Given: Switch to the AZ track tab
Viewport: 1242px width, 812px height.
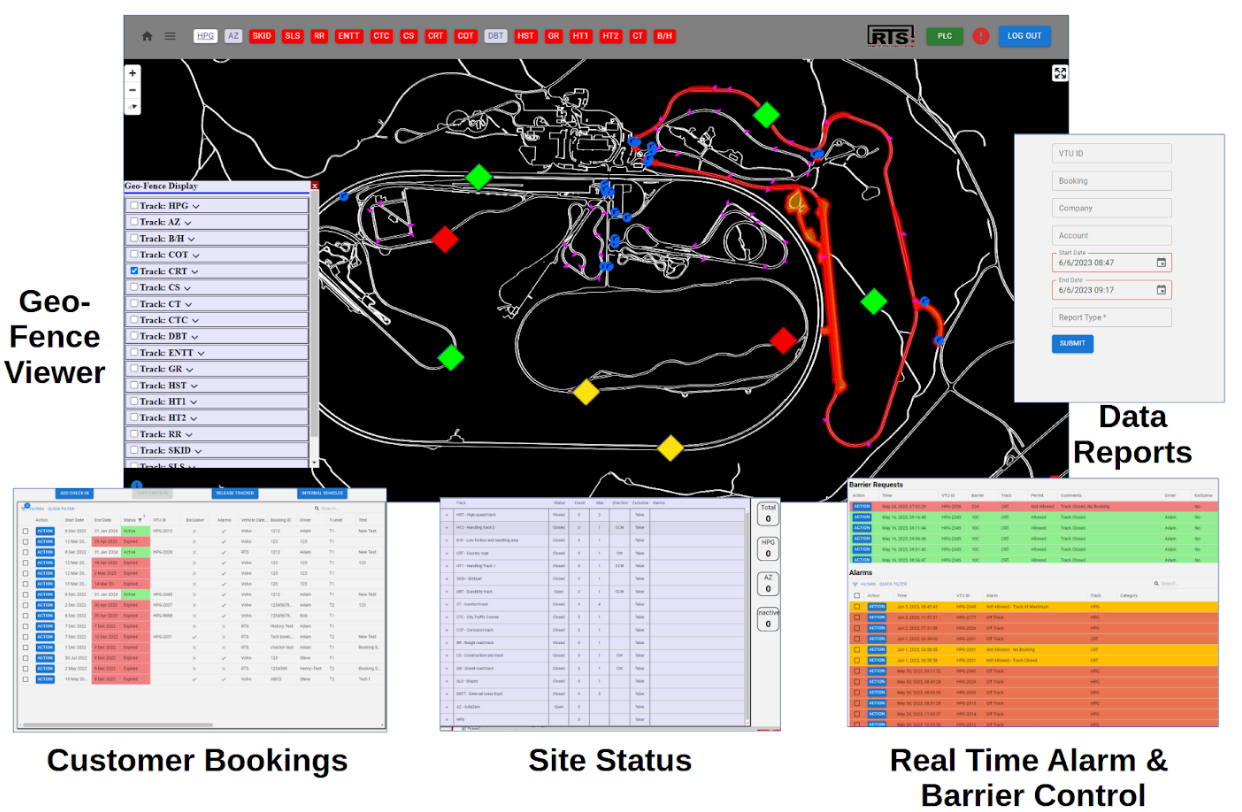Looking at the screenshot, I should tap(232, 36).
